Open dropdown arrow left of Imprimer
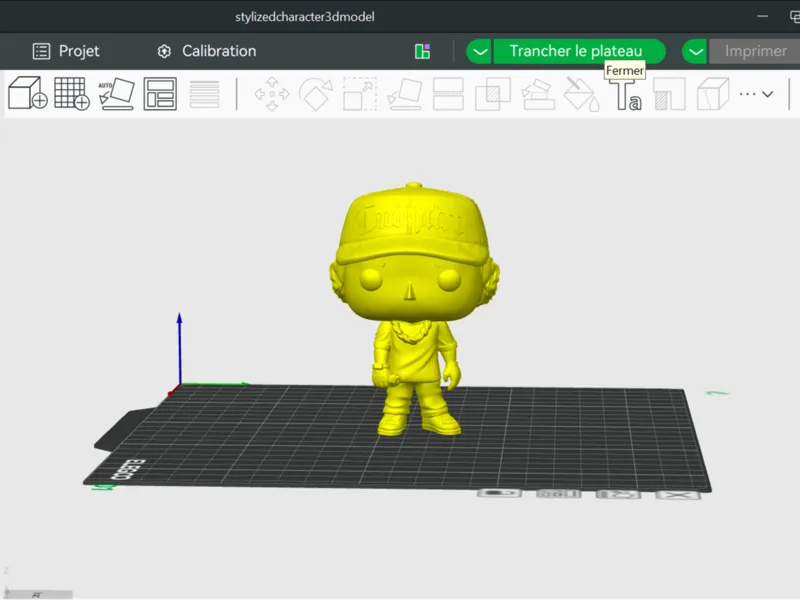Screen dimensions: 800x600 point(695,52)
